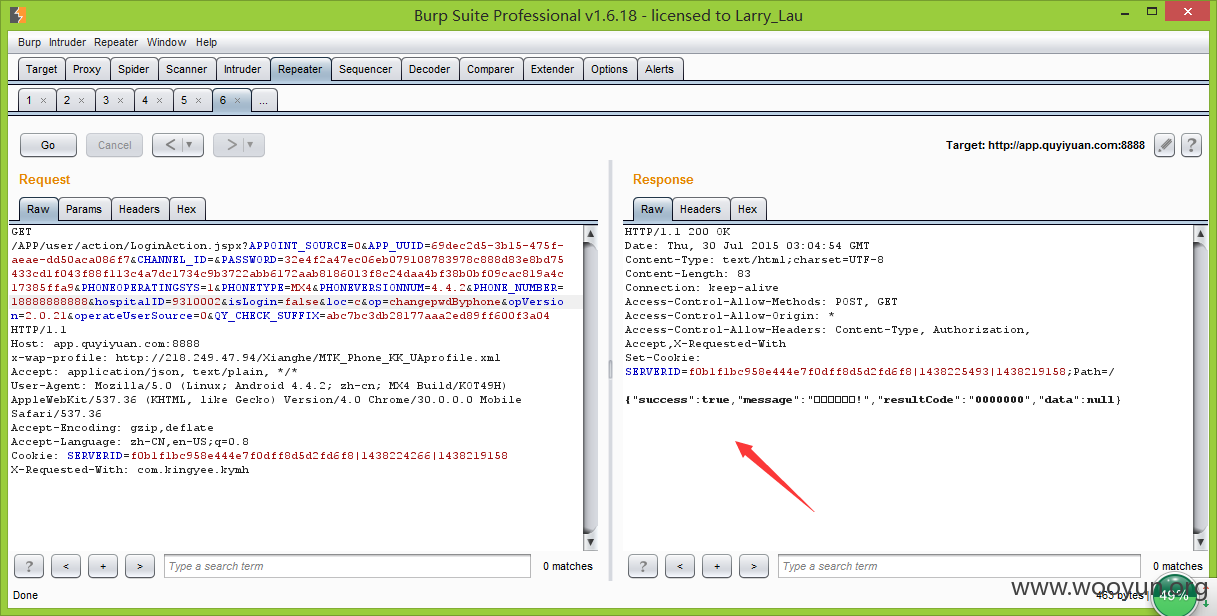This screenshot has width=1217, height=616.
Task: Switch to the Sequencer tab
Action: 366,69
